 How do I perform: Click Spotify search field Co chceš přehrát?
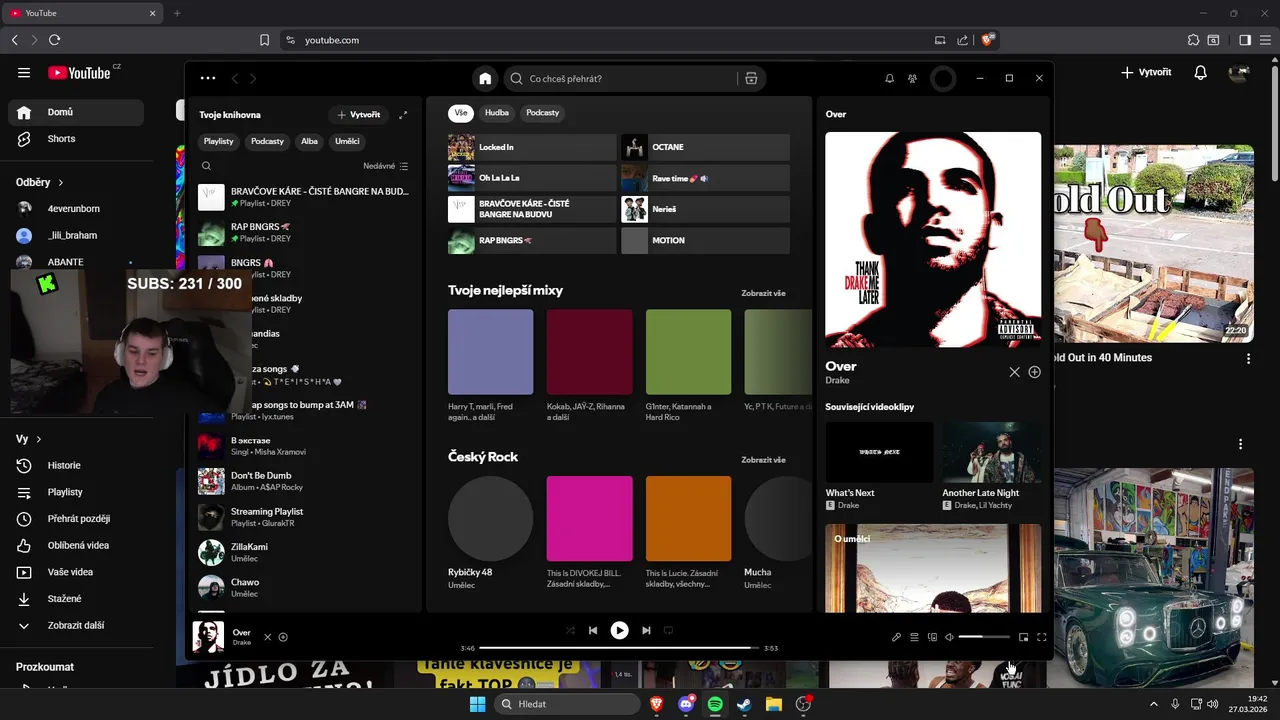(x=620, y=78)
